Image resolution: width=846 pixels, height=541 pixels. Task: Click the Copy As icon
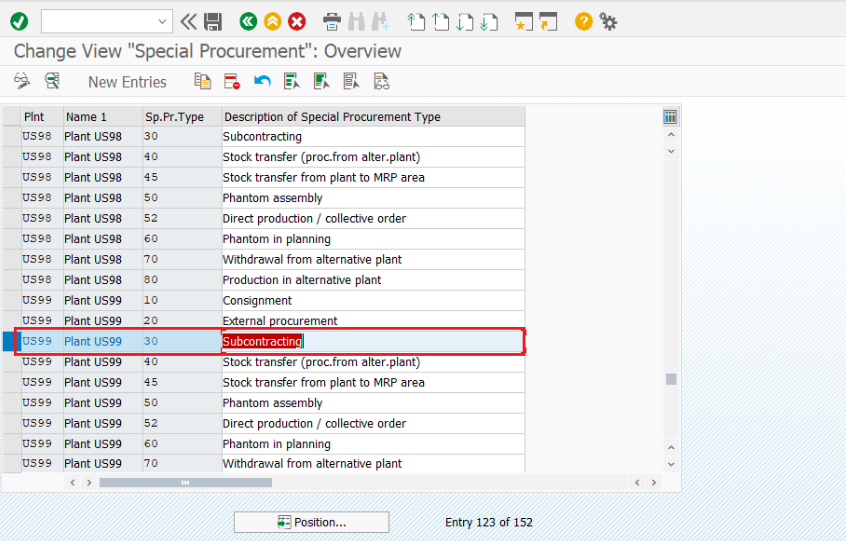(202, 82)
